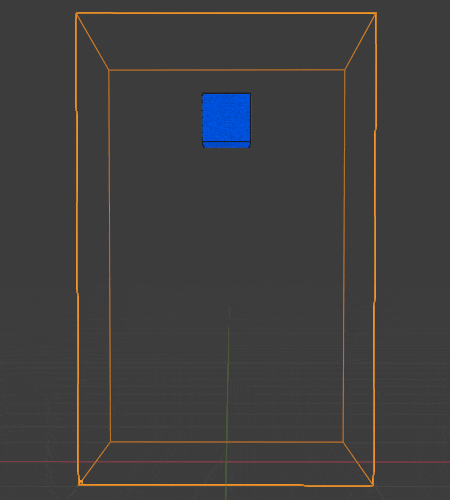
Task: Select the lower-right diagonal wireframe edge
Action: [358, 463]
